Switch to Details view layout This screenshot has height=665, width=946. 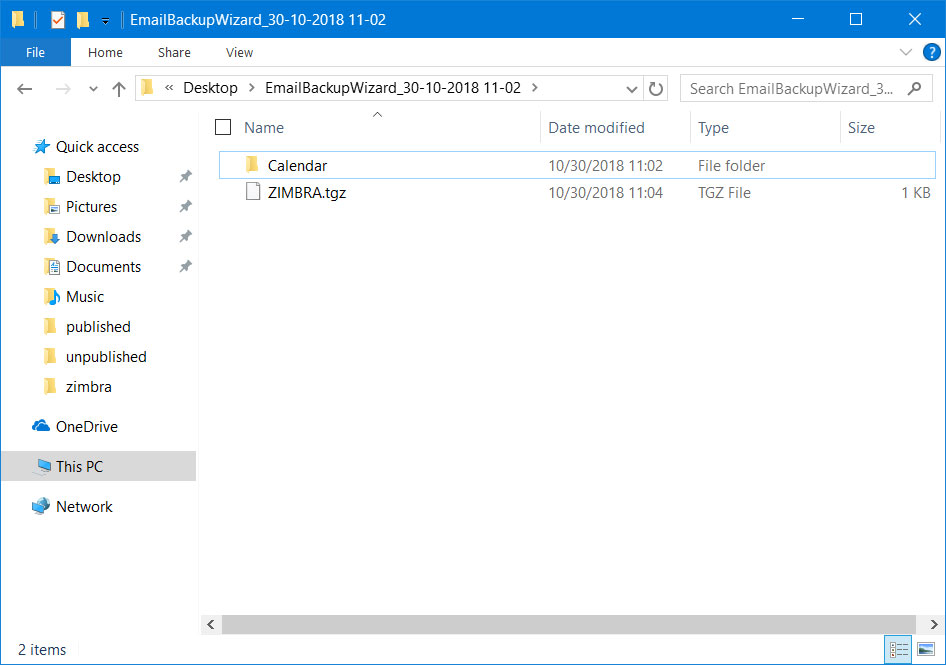898,650
